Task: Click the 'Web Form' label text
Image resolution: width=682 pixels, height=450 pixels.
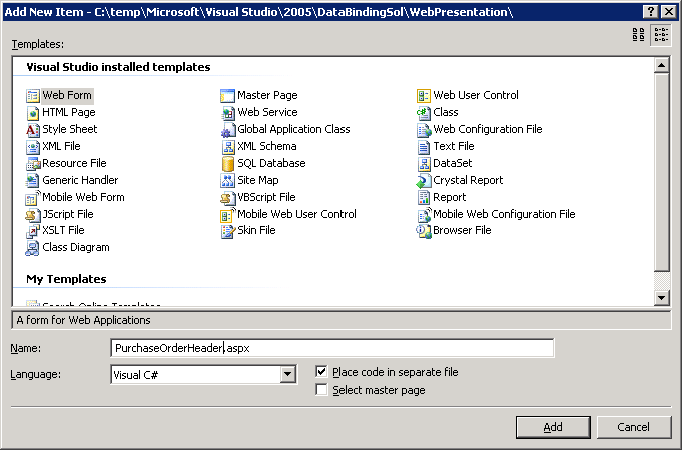Action: pos(67,95)
